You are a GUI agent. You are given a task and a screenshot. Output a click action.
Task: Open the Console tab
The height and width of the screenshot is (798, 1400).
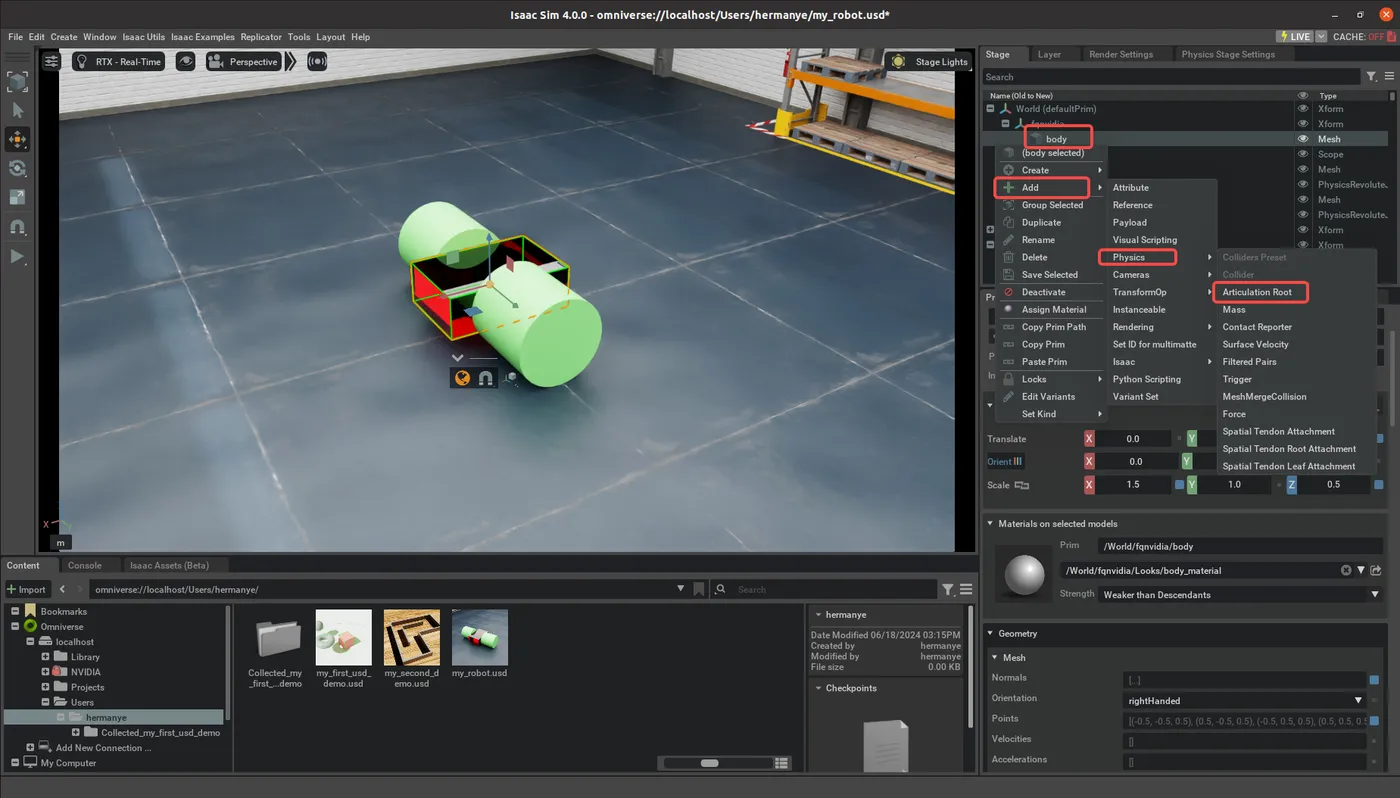(84, 565)
